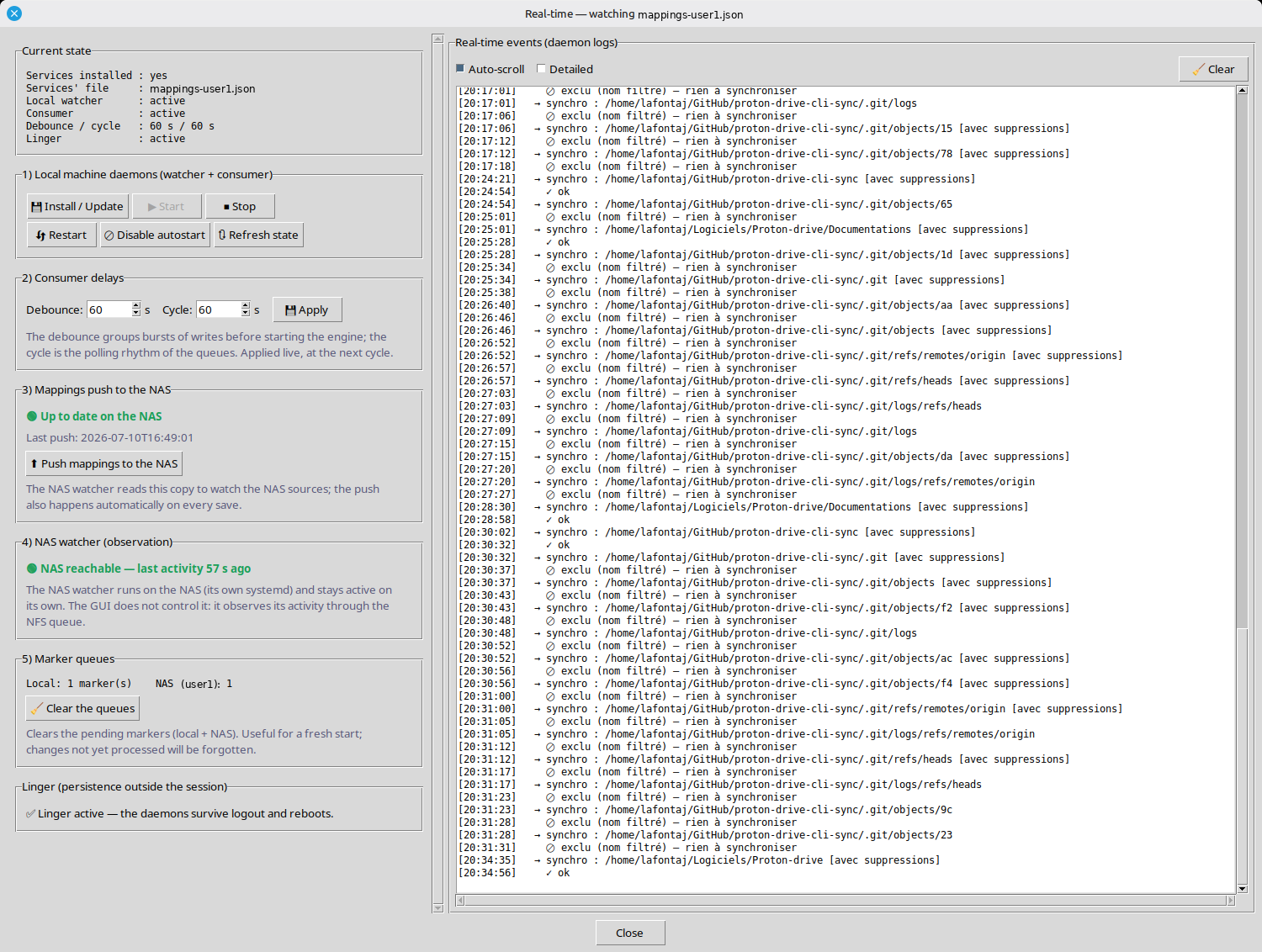This screenshot has height=952, width=1262.
Task: Click the green Up to date status dot
Action: [x=32, y=416]
